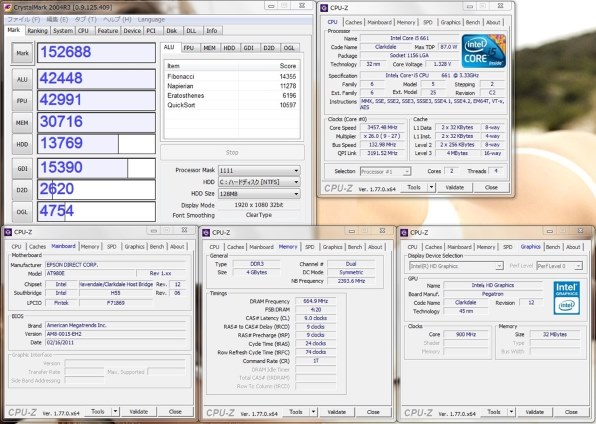
Task: Run the GDI benchmark button
Action: [x=22, y=168]
